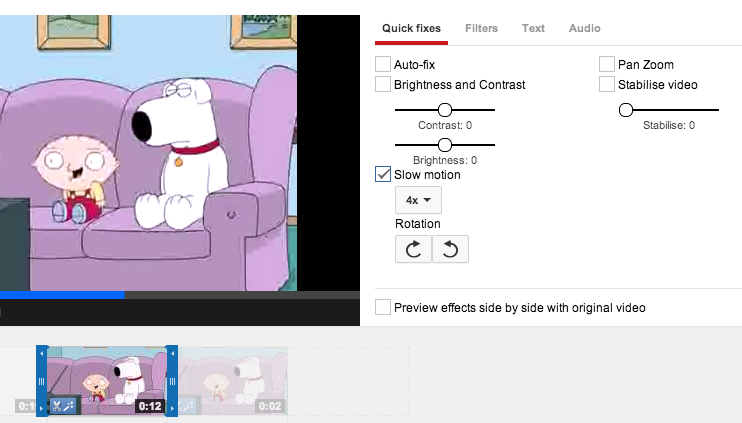Image resolution: width=742 pixels, height=423 pixels.
Task: Enable the Pan Zoom checkbox
Action: [607, 64]
